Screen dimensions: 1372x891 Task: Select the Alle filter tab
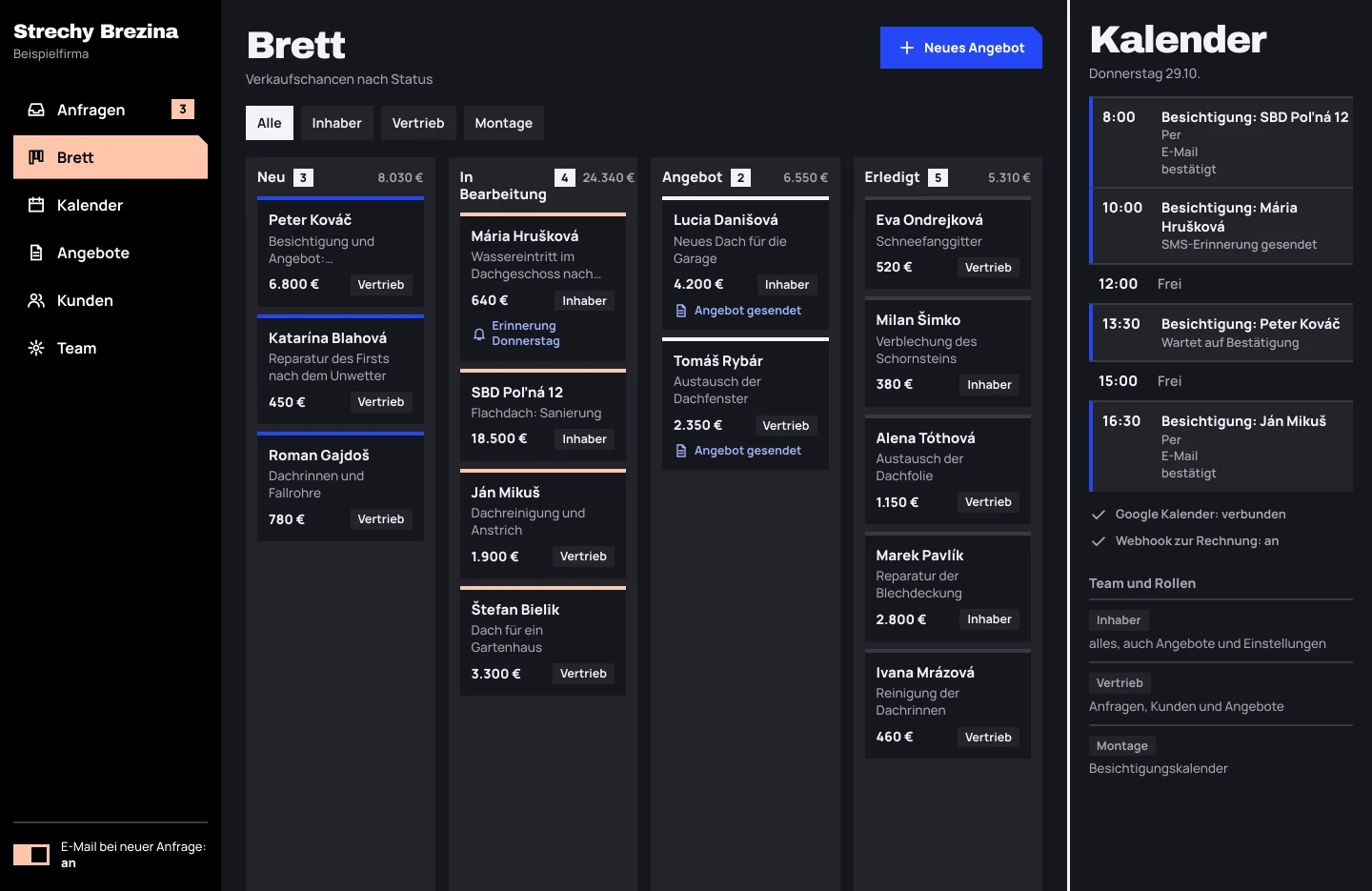tap(270, 123)
